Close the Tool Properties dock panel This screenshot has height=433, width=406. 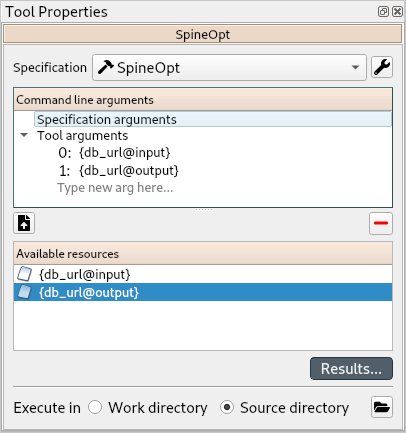pyautogui.click(x=397, y=12)
